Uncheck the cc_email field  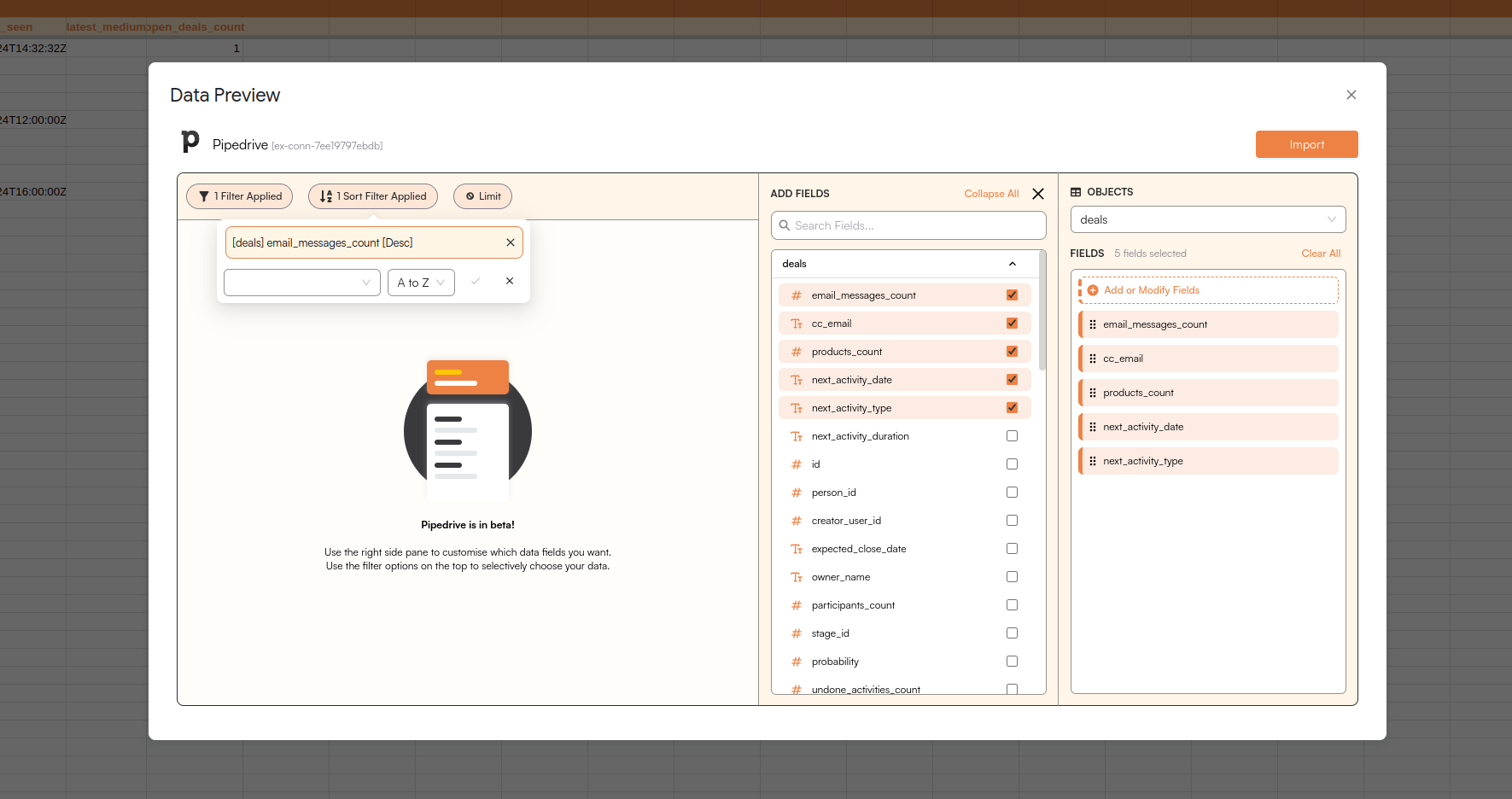click(x=1012, y=324)
